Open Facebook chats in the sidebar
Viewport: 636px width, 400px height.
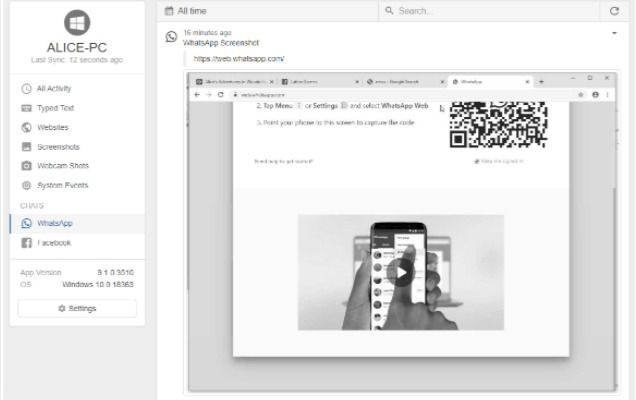pos(77,243)
